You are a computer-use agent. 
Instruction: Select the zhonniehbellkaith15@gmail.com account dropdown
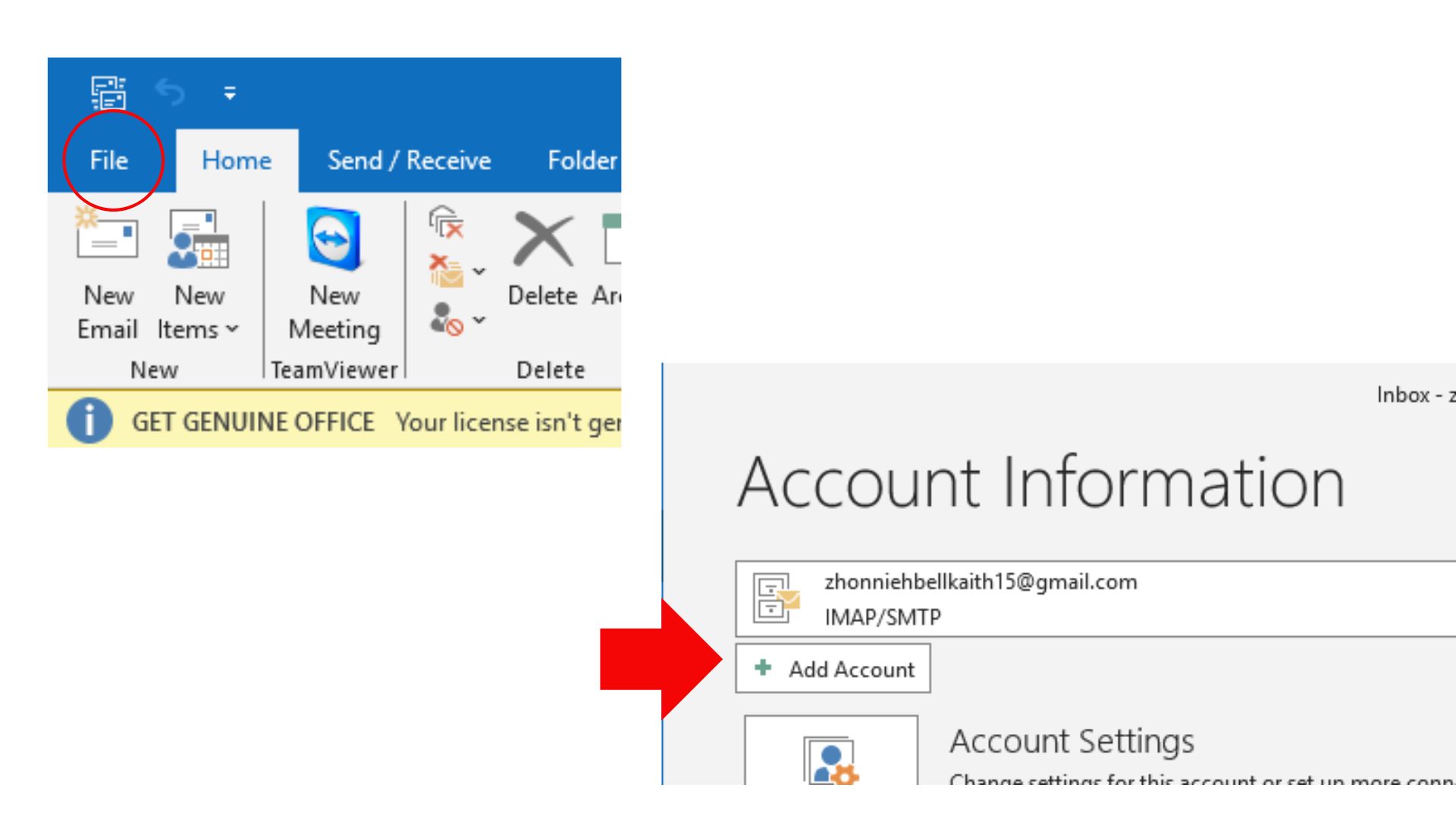point(1095,599)
